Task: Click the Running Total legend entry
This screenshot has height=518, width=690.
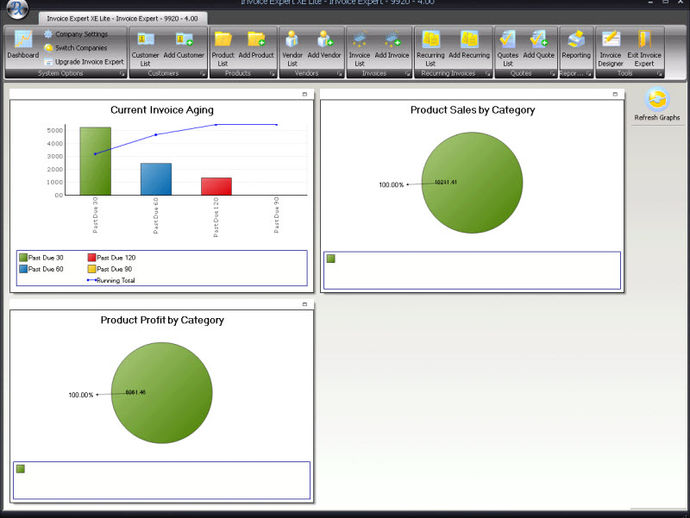Action: pos(111,280)
